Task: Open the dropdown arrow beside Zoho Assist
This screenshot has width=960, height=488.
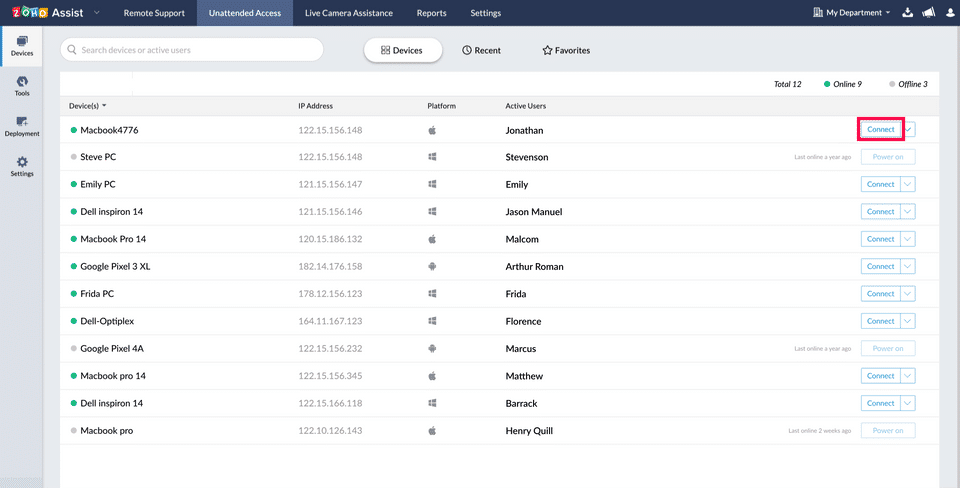Action: 97,13
